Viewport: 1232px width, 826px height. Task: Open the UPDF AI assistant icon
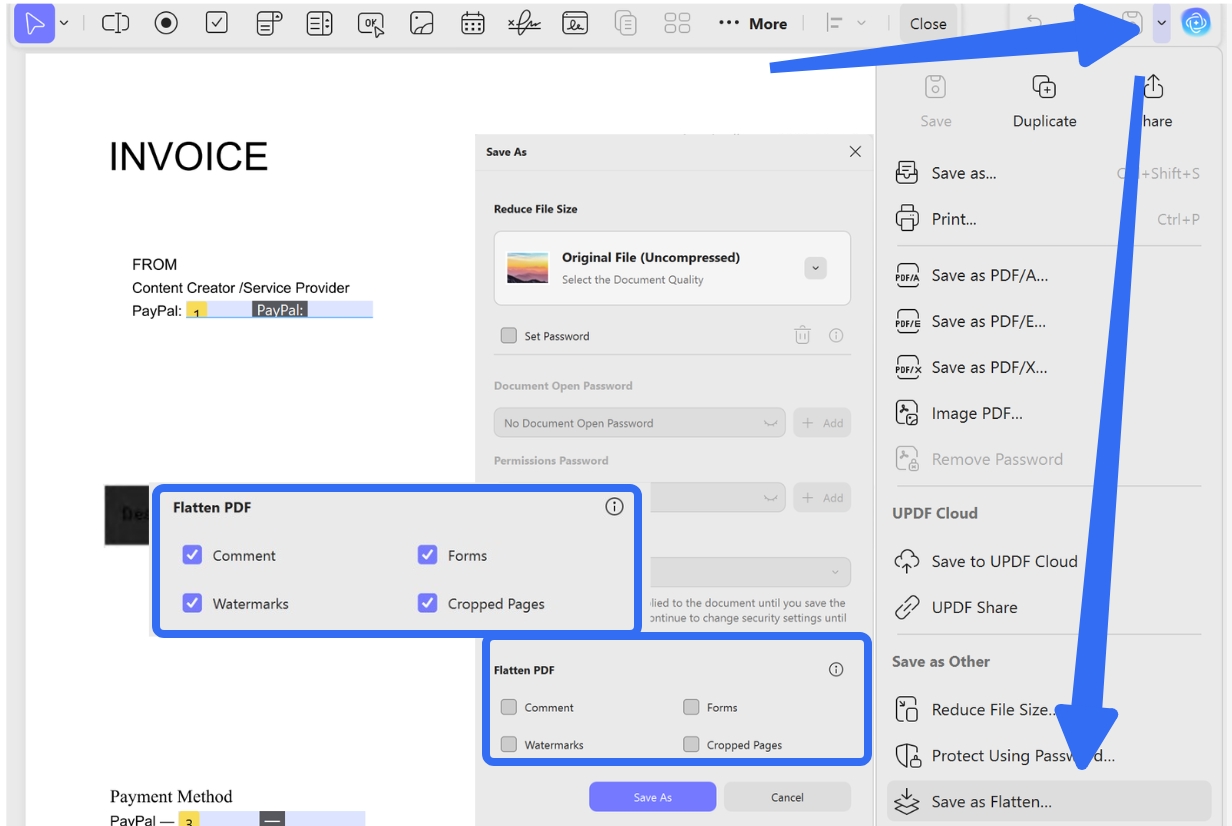coord(1195,22)
